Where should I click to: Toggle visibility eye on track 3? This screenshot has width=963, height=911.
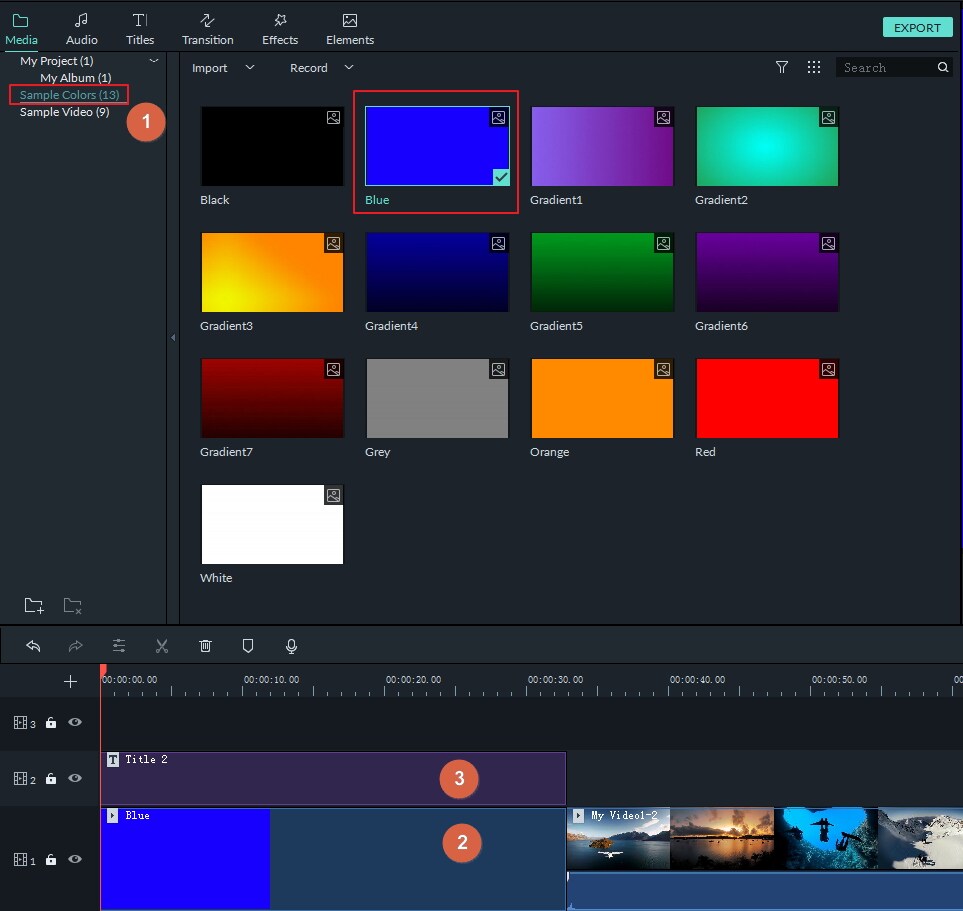(75, 722)
